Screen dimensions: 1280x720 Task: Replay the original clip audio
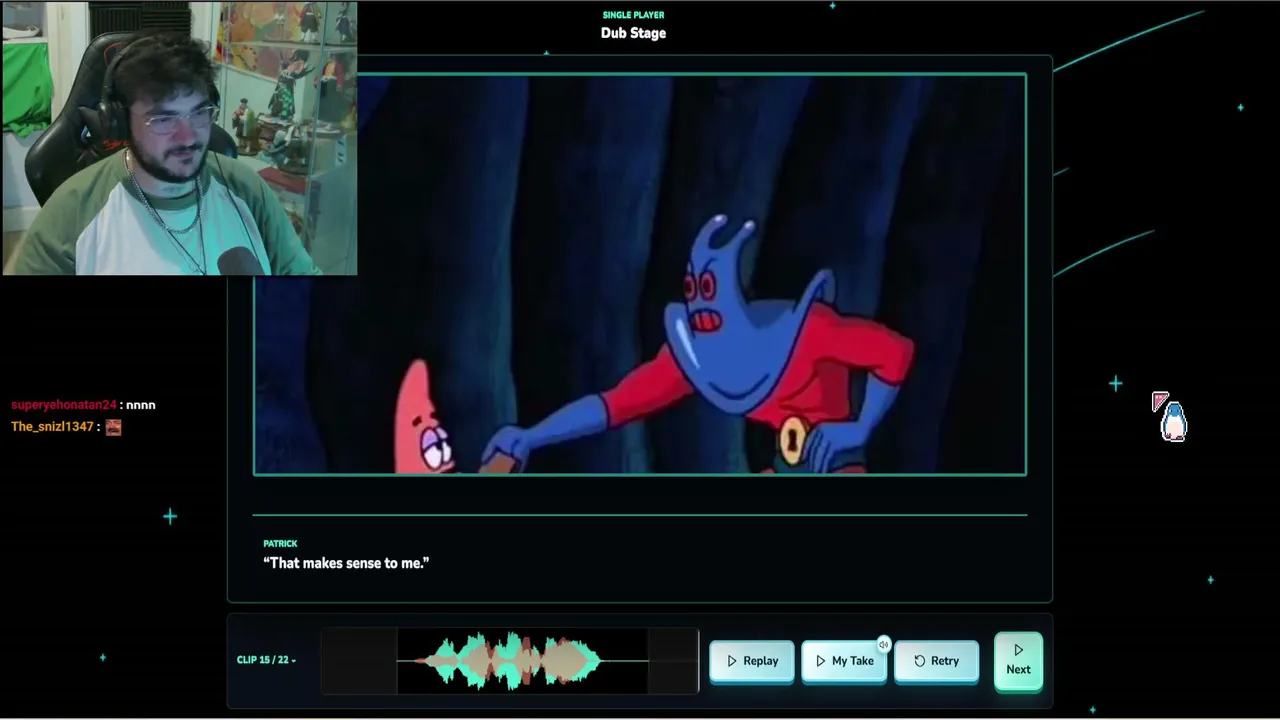[x=752, y=661]
